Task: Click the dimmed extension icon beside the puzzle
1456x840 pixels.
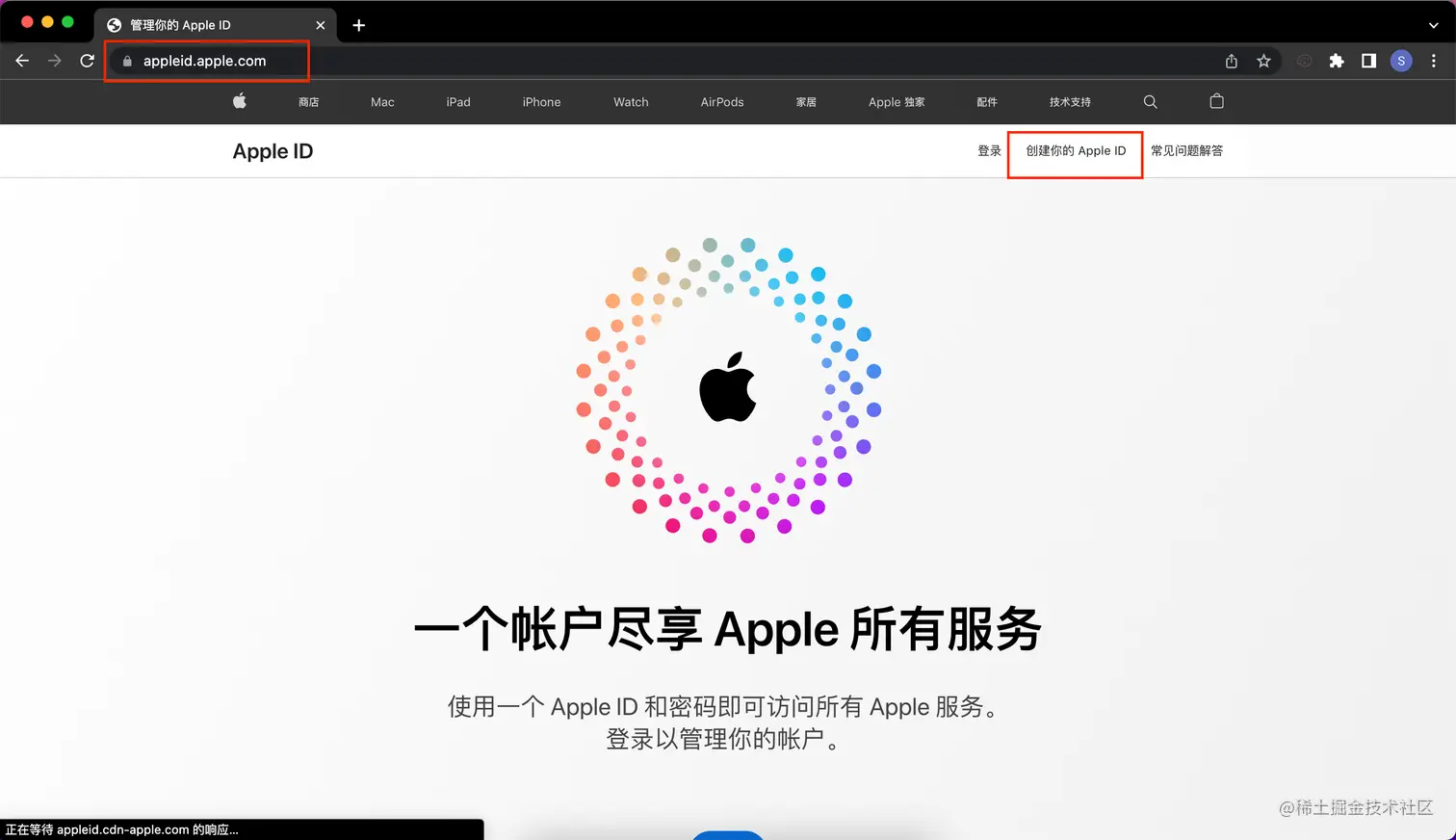Action: coord(1304,61)
